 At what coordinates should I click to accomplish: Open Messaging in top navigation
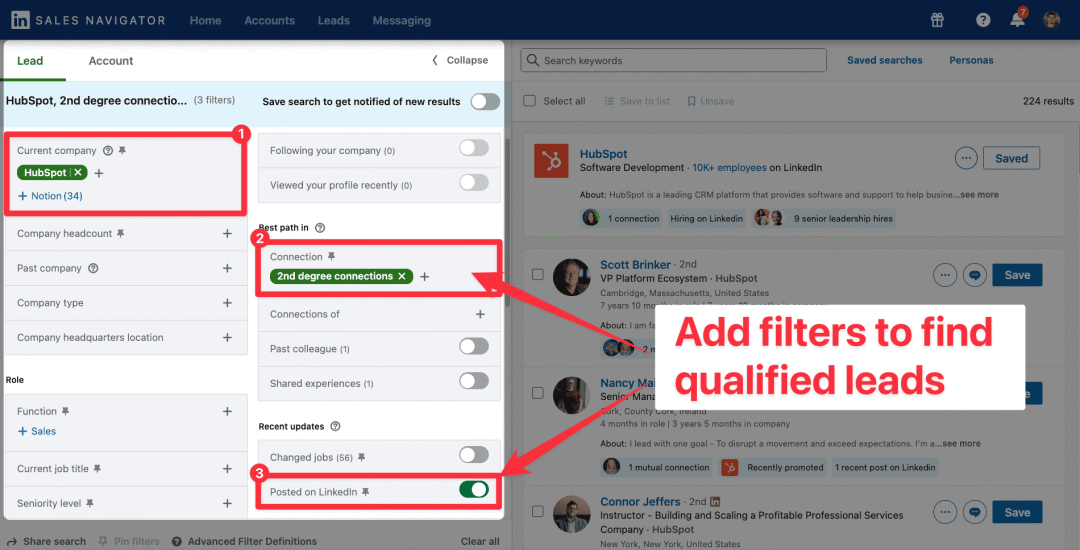click(402, 21)
